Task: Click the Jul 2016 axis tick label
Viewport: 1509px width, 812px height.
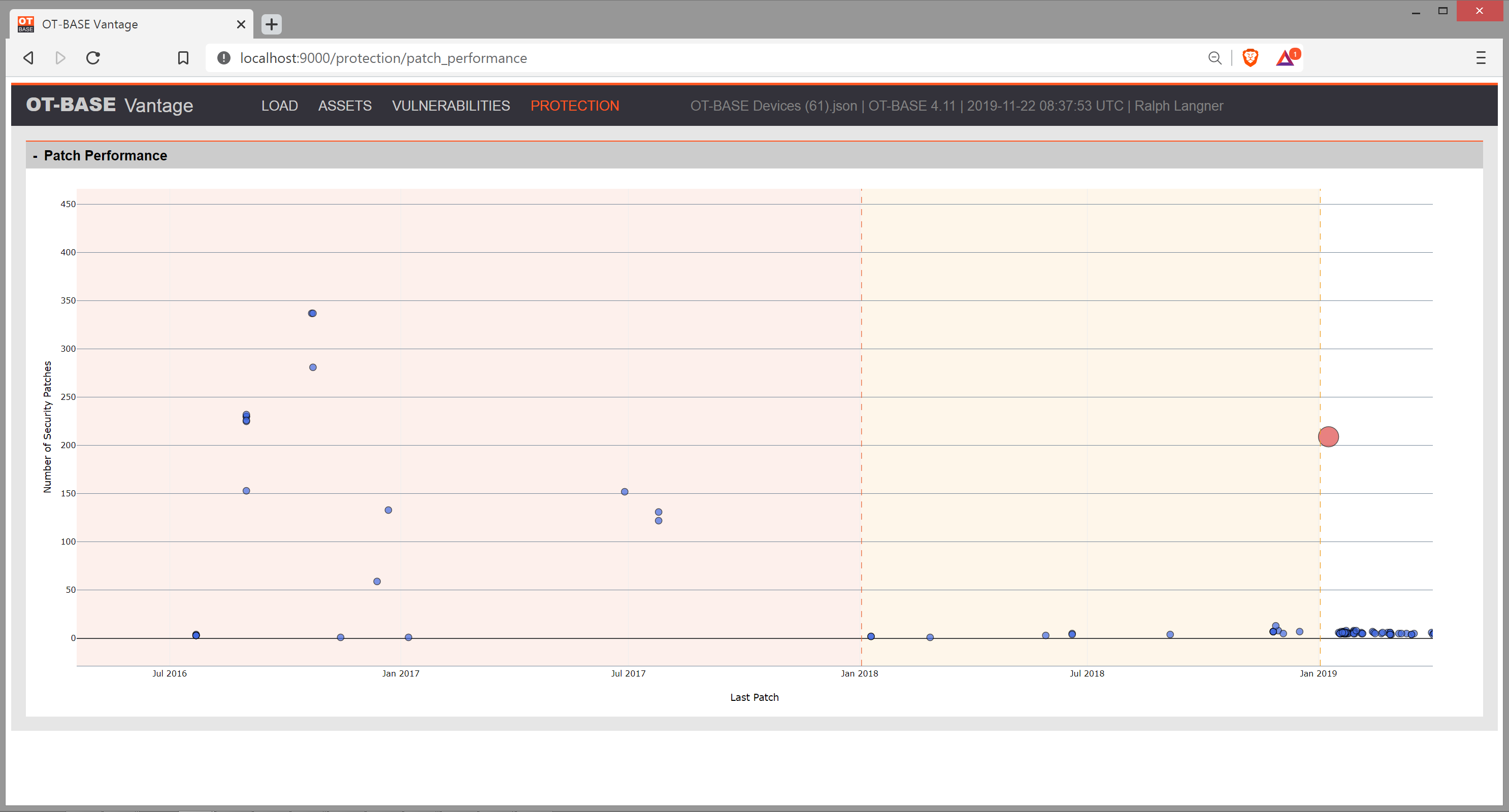Action: (169, 673)
